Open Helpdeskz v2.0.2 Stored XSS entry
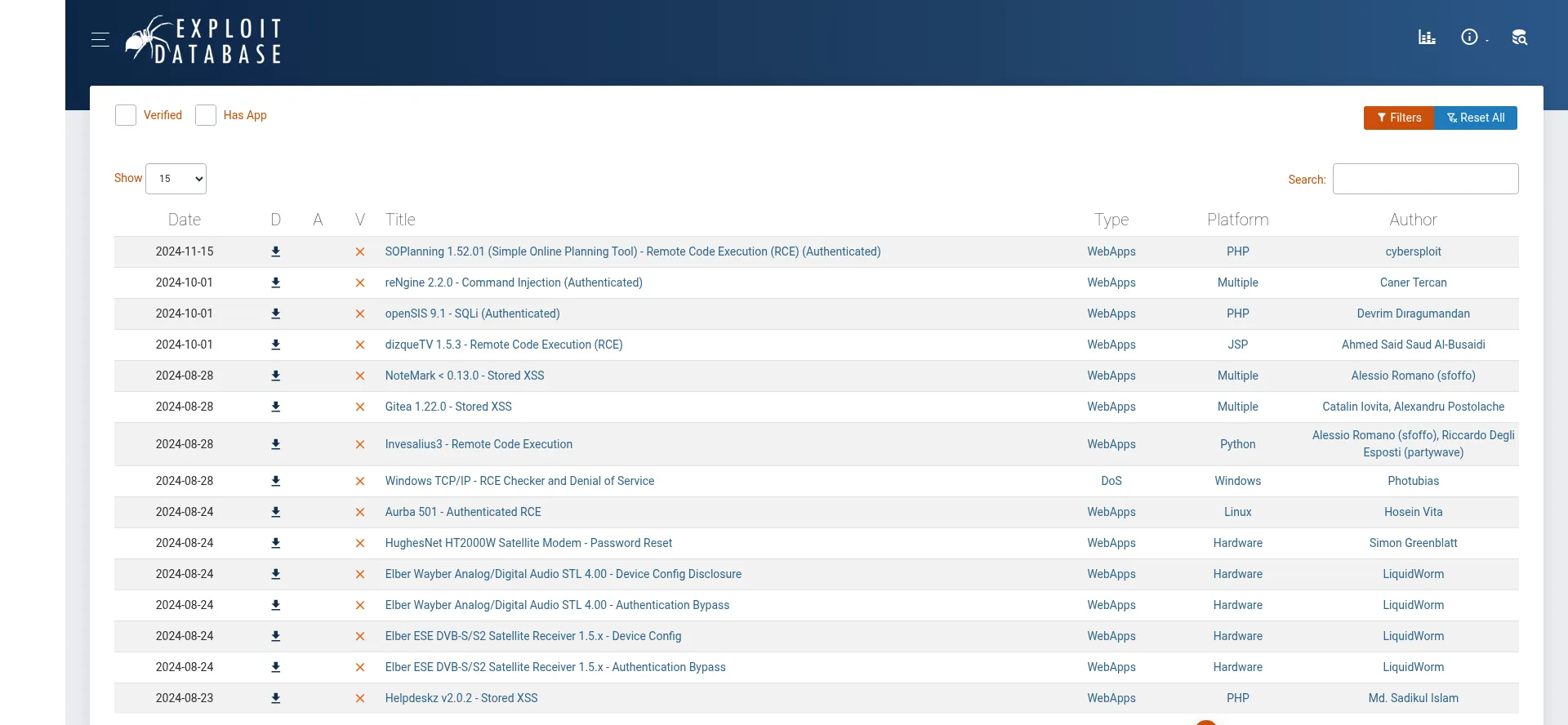The width and height of the screenshot is (1568, 725). point(461,699)
